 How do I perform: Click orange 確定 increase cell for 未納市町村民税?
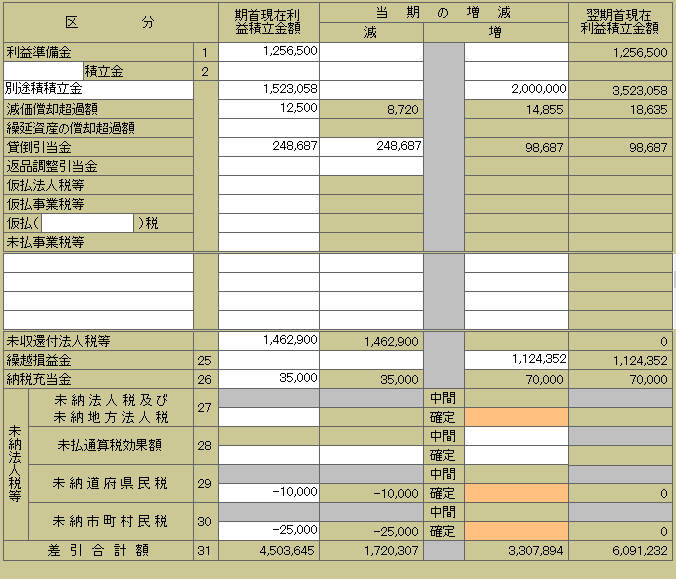tap(516, 531)
